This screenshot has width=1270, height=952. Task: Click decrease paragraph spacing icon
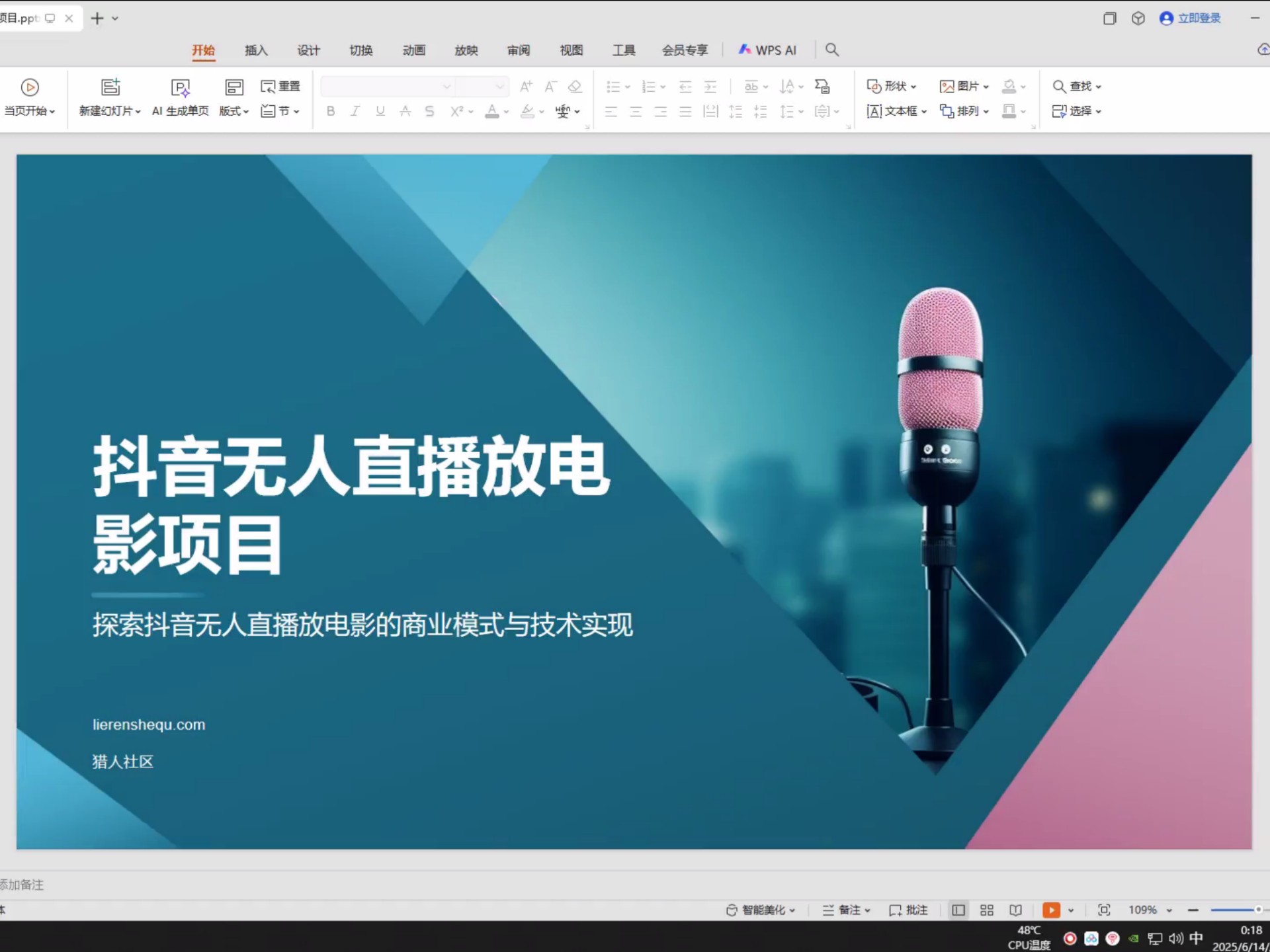point(761,111)
